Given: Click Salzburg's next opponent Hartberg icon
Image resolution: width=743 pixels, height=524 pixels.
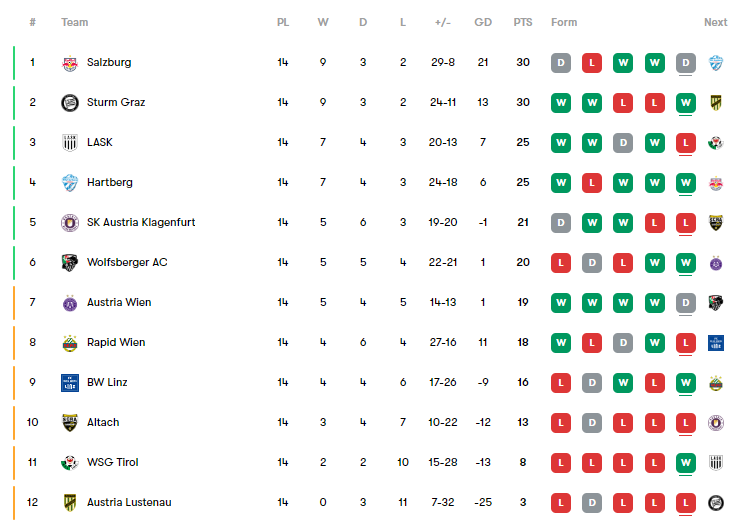Looking at the screenshot, I should click(716, 63).
